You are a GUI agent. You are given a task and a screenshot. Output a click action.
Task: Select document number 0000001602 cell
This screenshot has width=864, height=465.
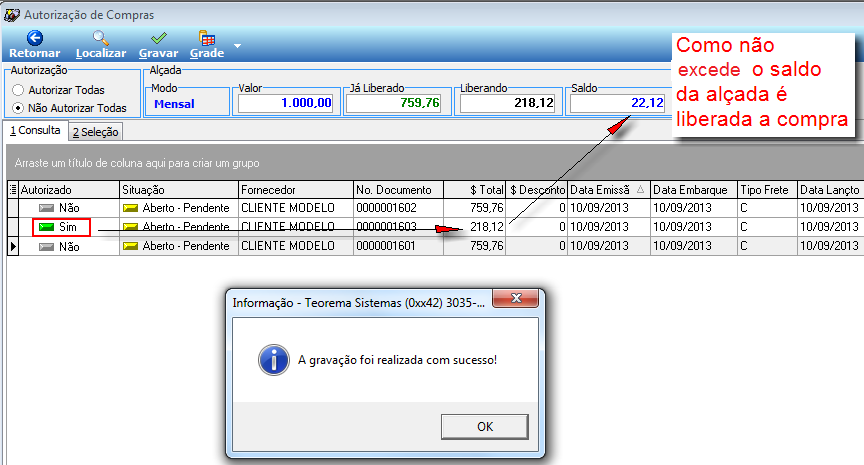(398, 208)
